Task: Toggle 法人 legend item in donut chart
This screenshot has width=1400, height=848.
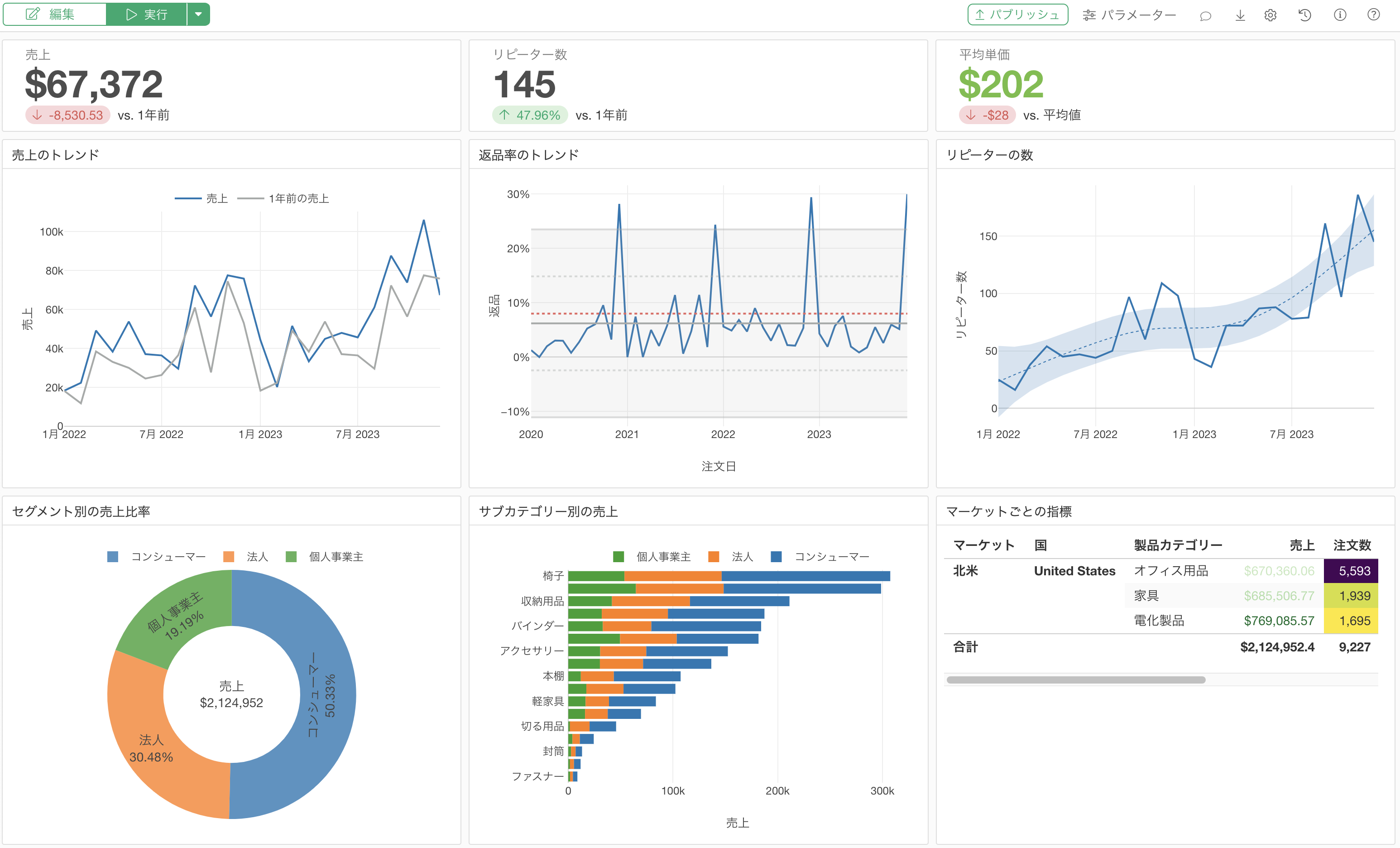Action: pyautogui.click(x=245, y=556)
